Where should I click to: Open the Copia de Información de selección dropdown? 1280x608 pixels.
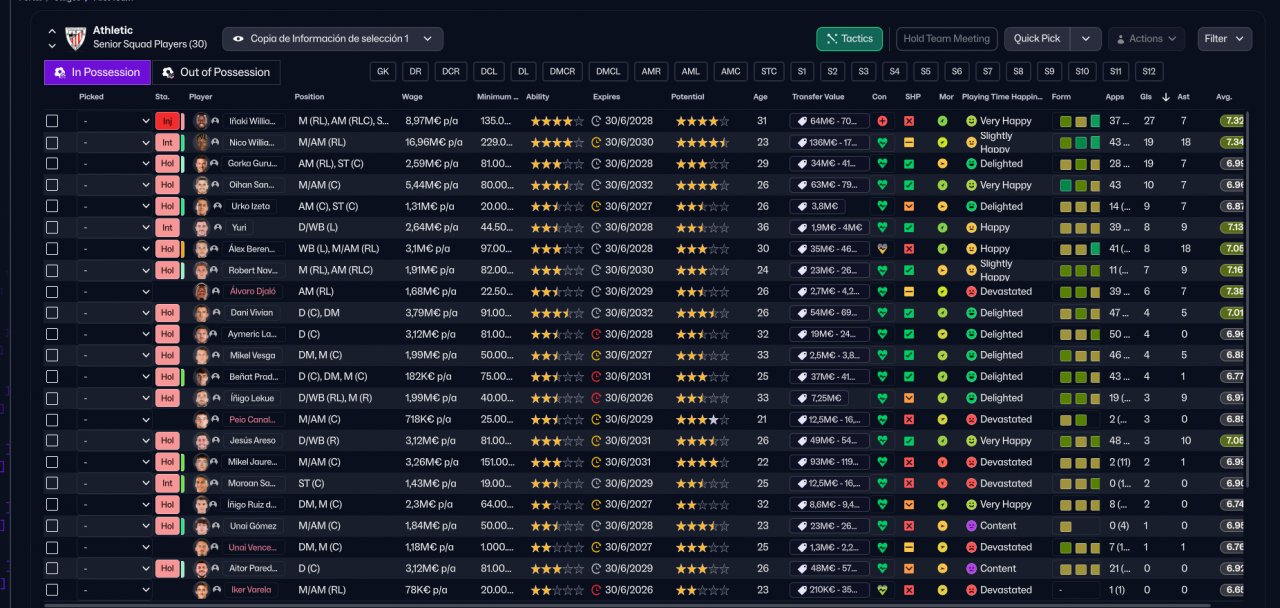(332, 39)
